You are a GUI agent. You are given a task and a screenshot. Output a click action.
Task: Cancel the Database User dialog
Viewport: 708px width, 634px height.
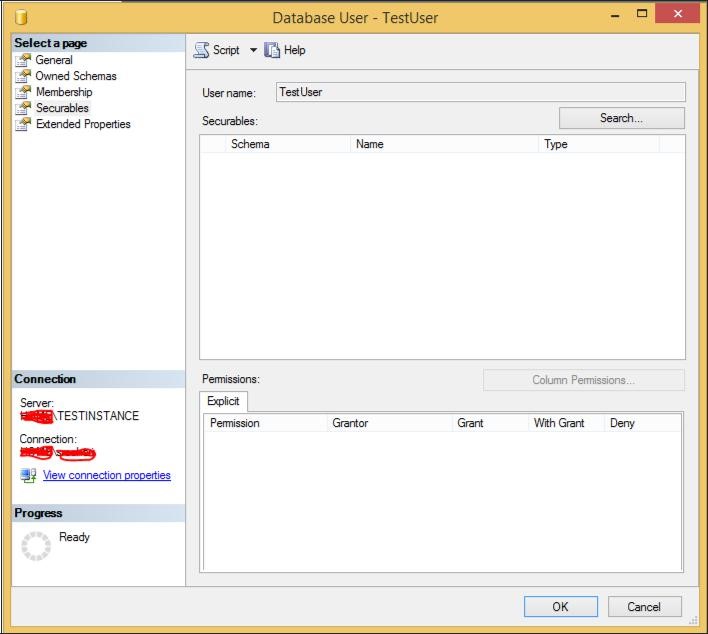click(x=644, y=606)
